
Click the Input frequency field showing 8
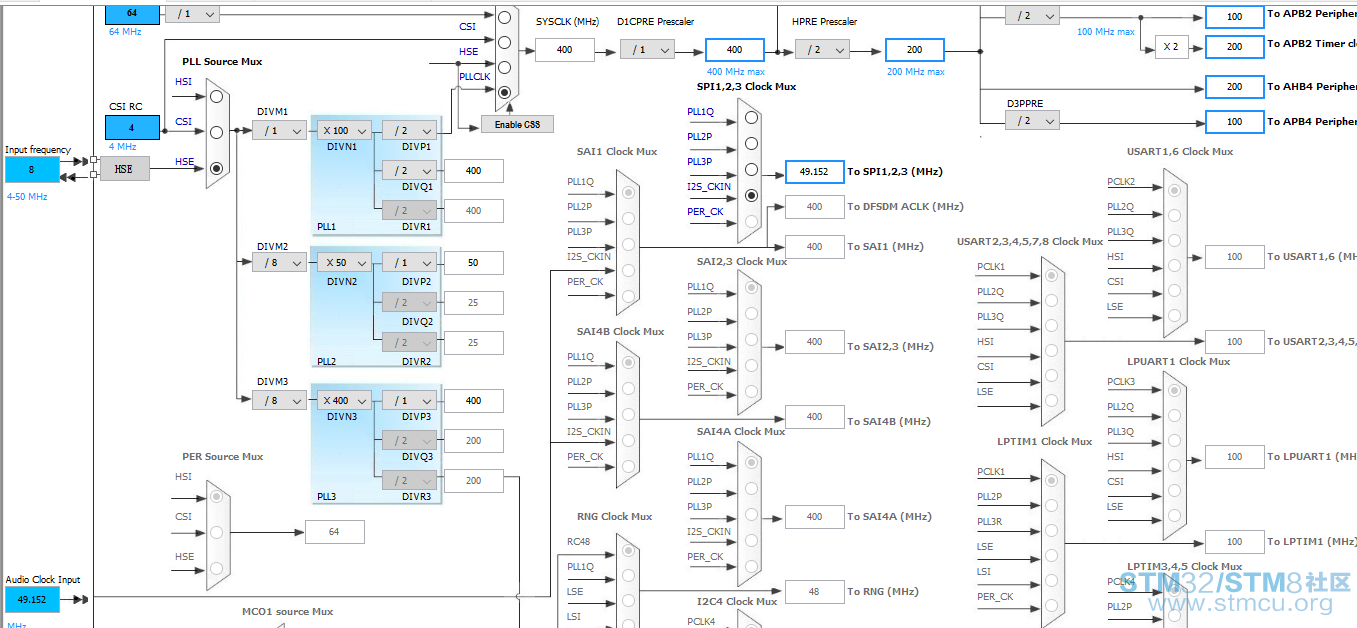(32, 170)
